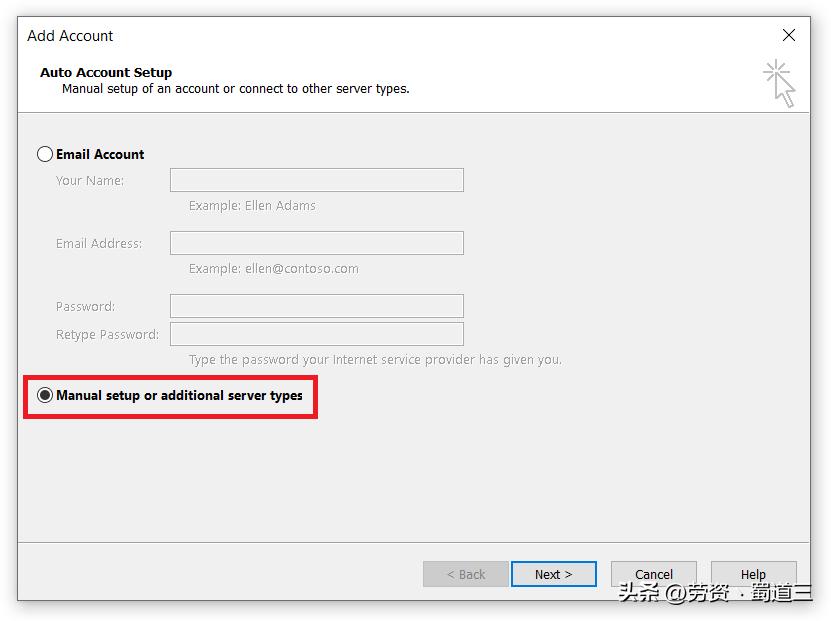Click the Your Name input field
The width and height of the screenshot is (831, 621).
pyautogui.click(x=316, y=180)
